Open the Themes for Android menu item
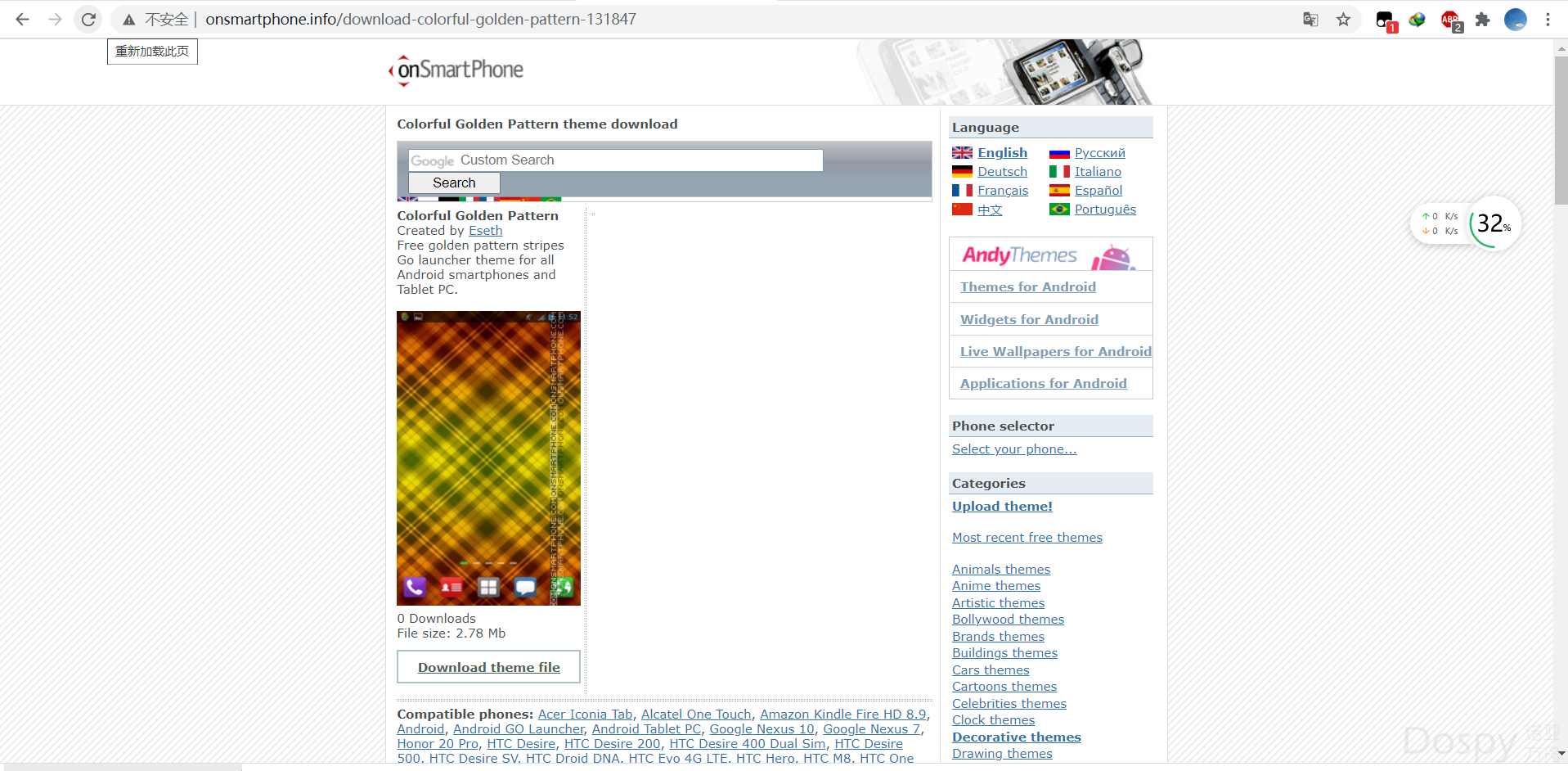This screenshot has height=771, width=1568. coord(1027,287)
